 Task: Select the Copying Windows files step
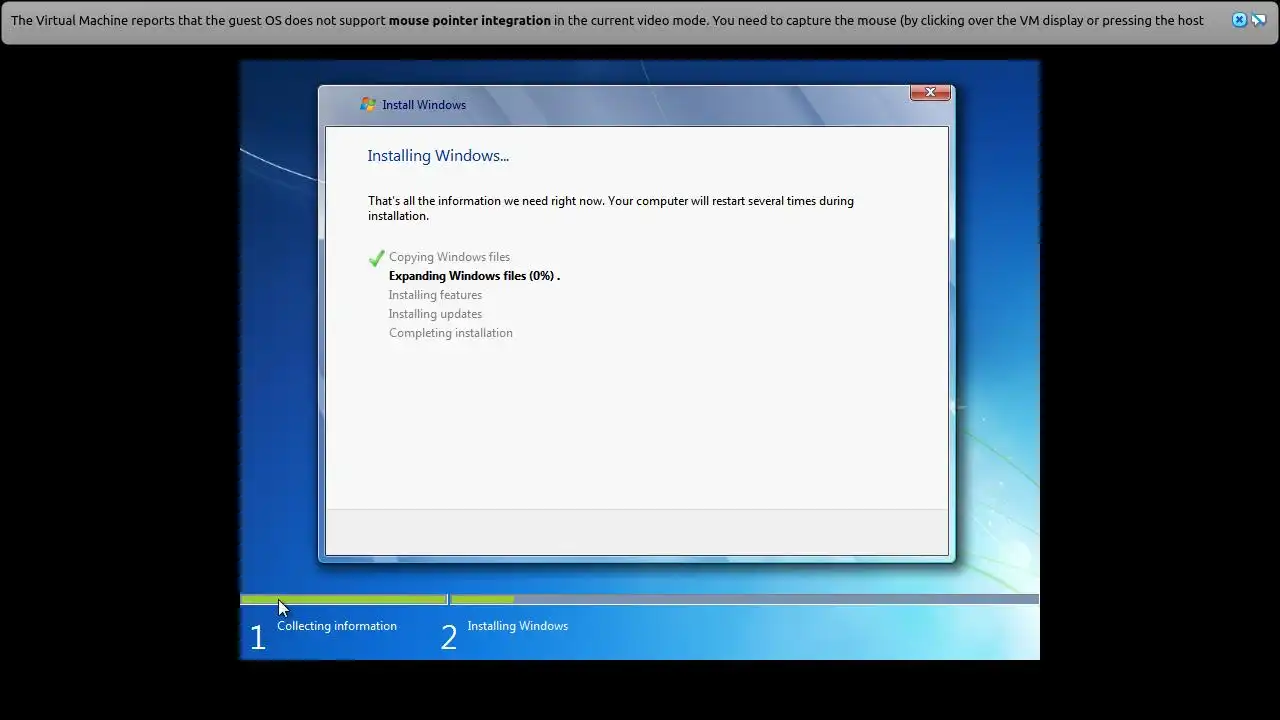[x=449, y=257]
